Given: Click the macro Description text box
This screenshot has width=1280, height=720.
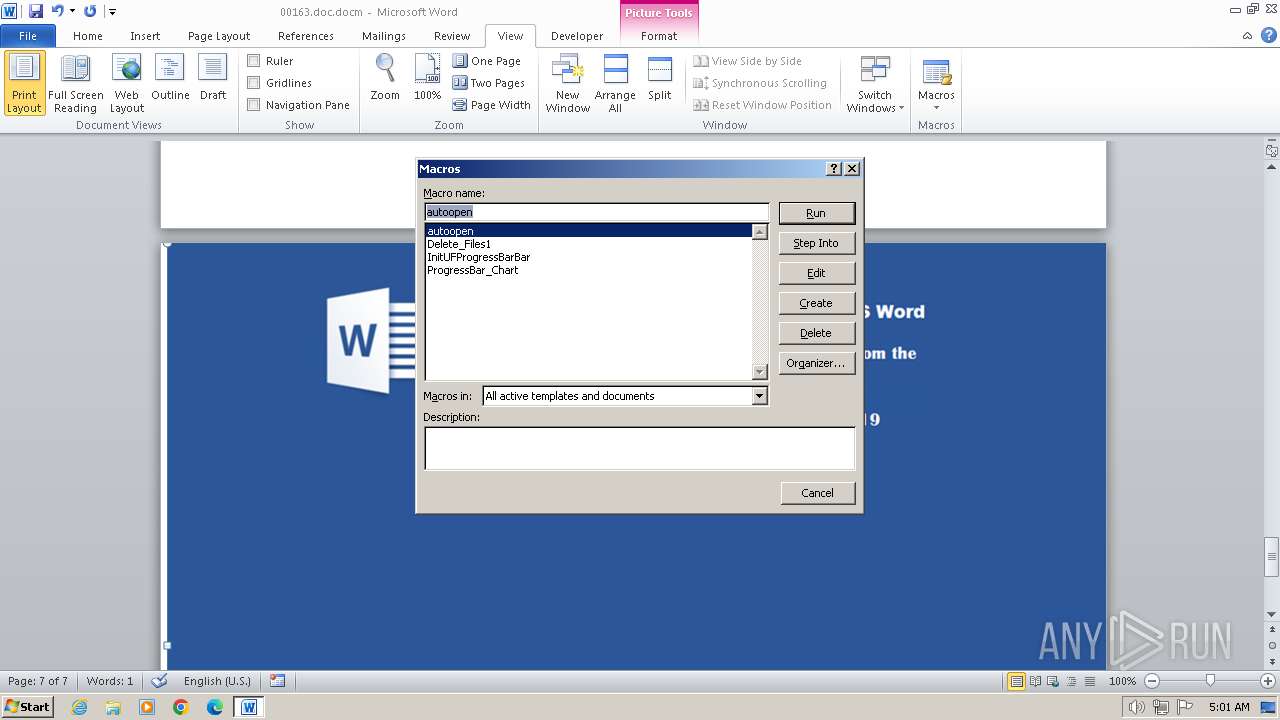Looking at the screenshot, I should point(640,448).
